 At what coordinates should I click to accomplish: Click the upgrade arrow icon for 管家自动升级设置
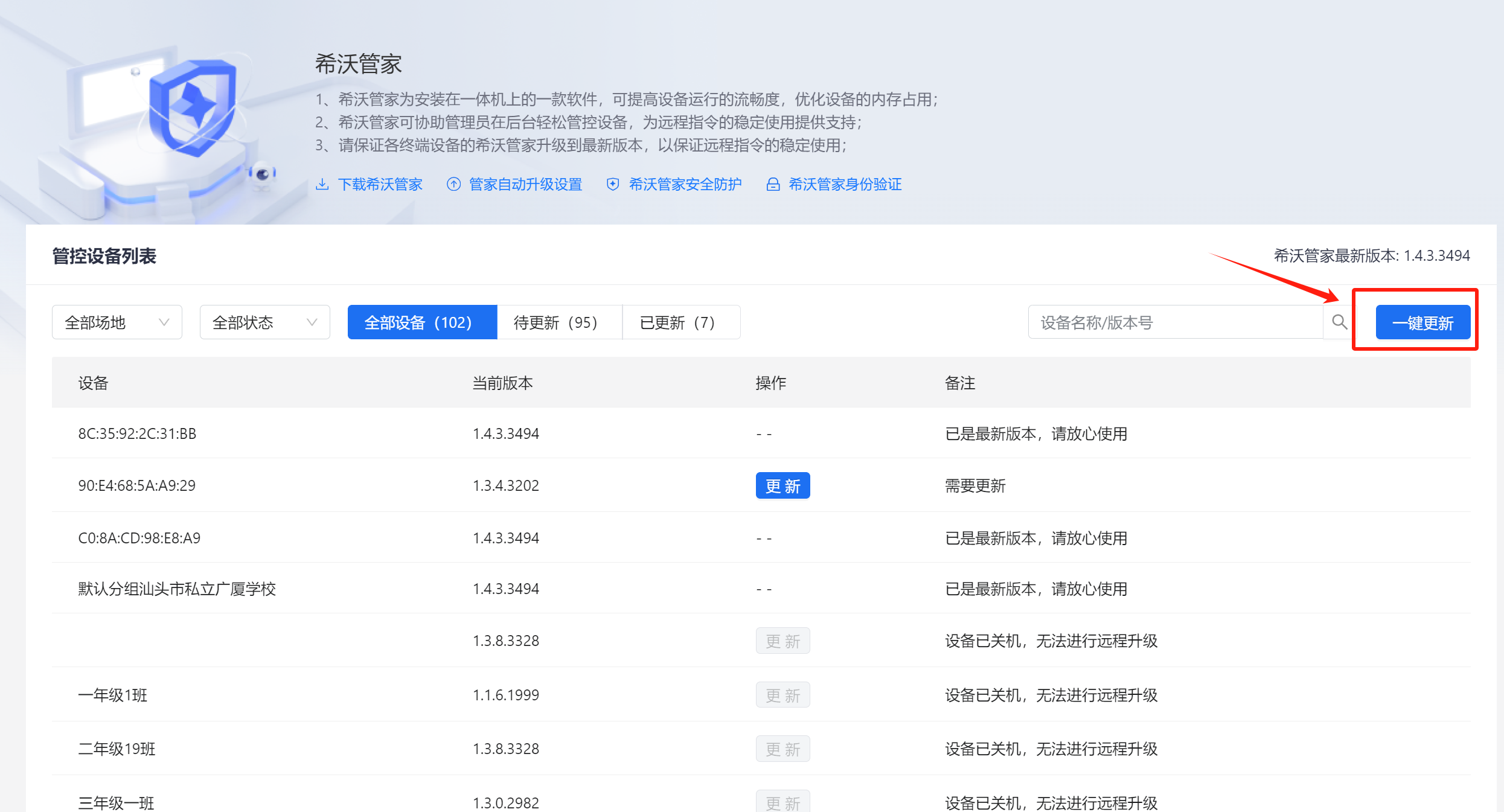pos(453,184)
